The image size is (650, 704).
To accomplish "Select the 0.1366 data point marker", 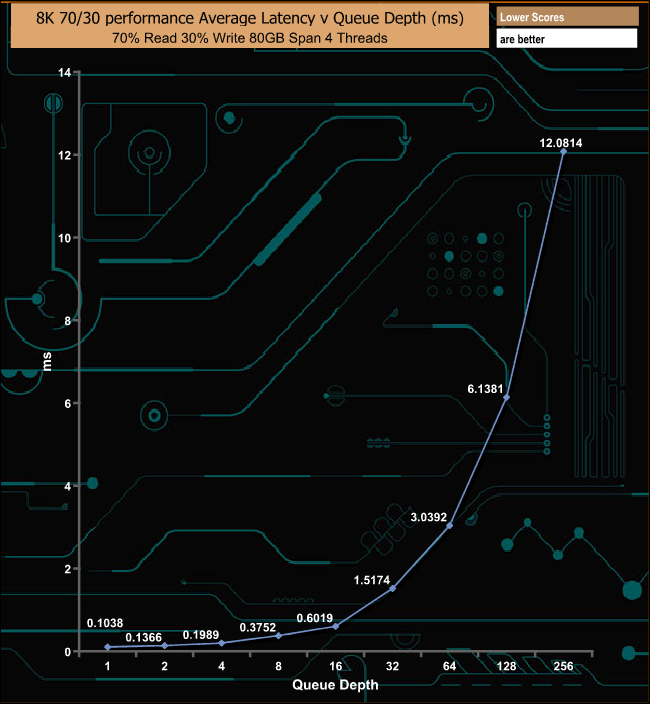I will (x=164, y=646).
